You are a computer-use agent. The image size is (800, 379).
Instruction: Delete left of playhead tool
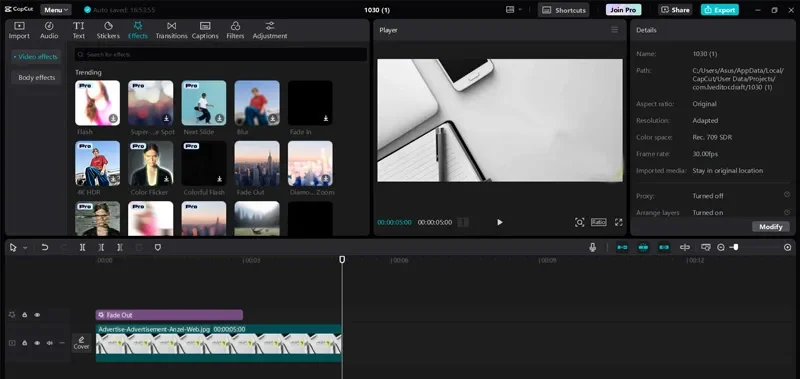tap(101, 247)
